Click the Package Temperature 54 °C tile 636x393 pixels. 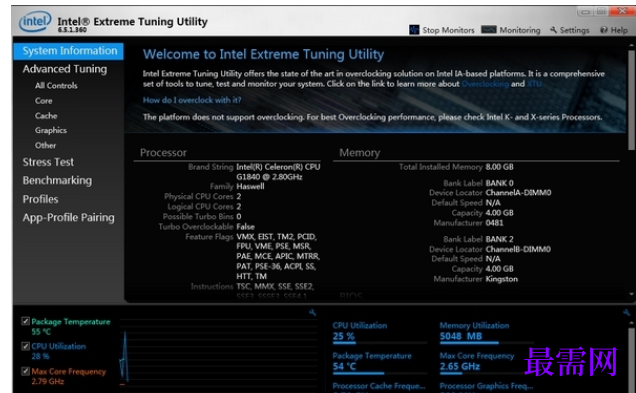tap(380, 363)
